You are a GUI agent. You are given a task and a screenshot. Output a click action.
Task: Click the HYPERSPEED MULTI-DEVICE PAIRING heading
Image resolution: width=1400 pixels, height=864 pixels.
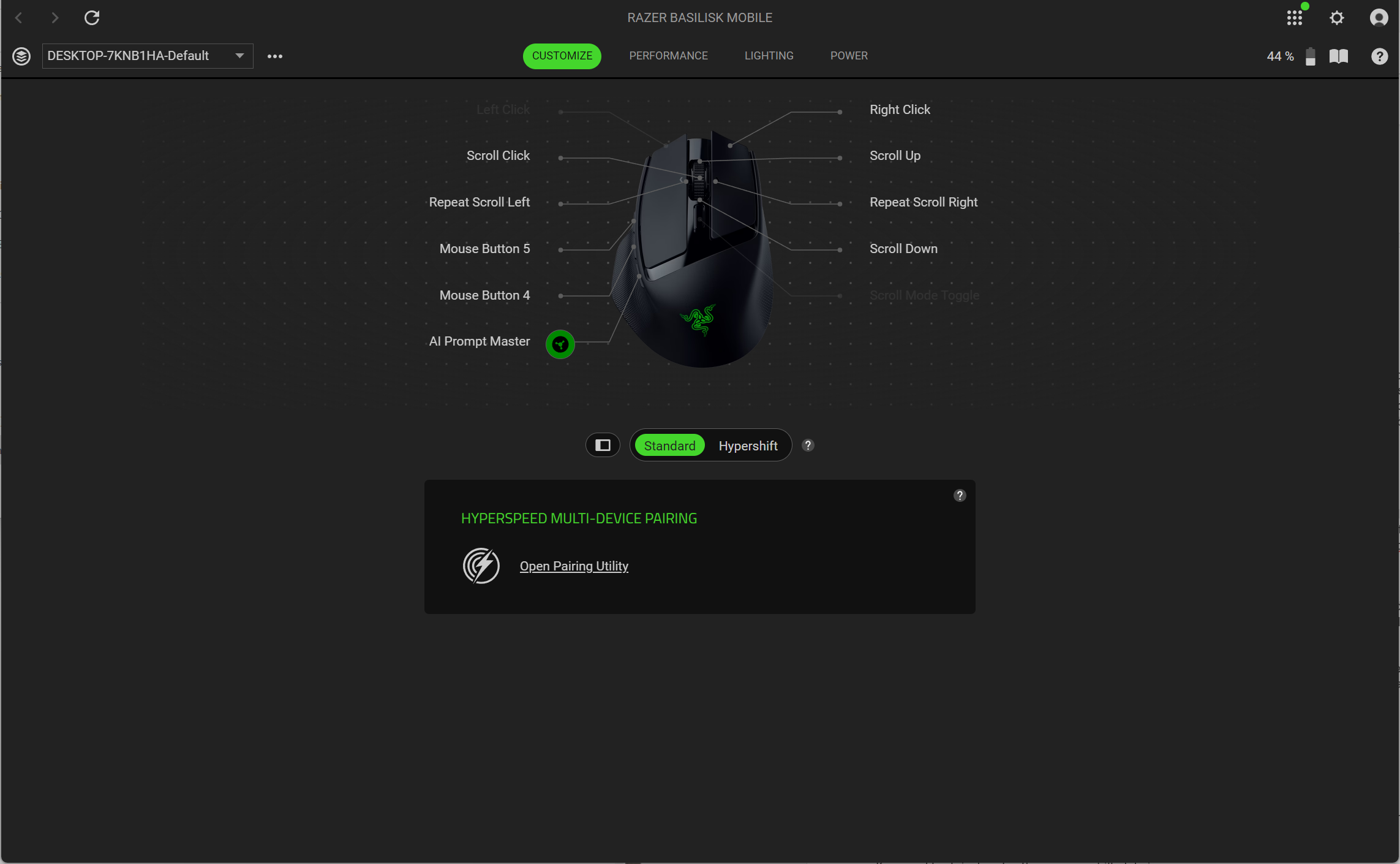pyautogui.click(x=579, y=518)
